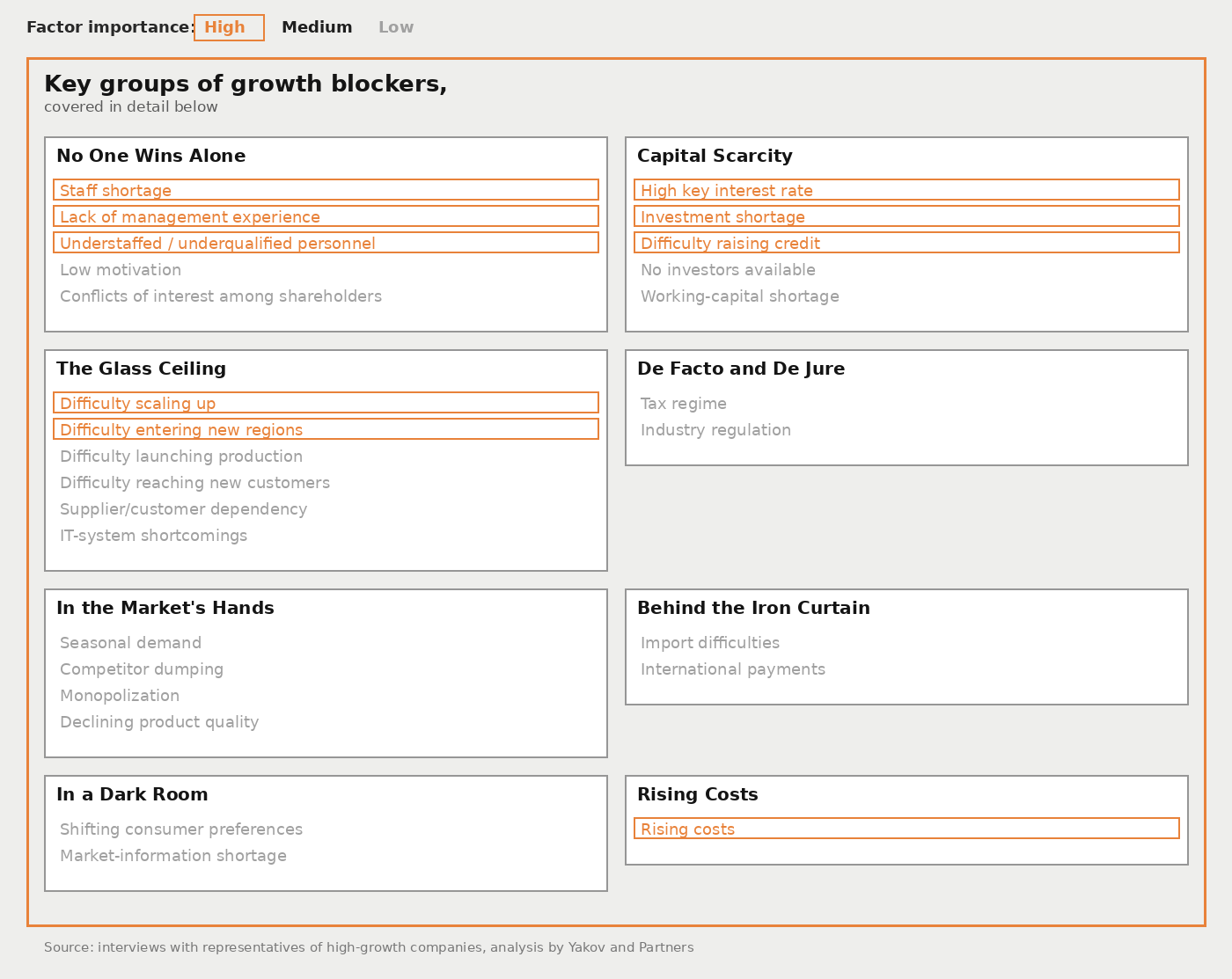Click the 'Competitor dumping' factor
This screenshot has height=979, width=1232.
[x=142, y=669]
